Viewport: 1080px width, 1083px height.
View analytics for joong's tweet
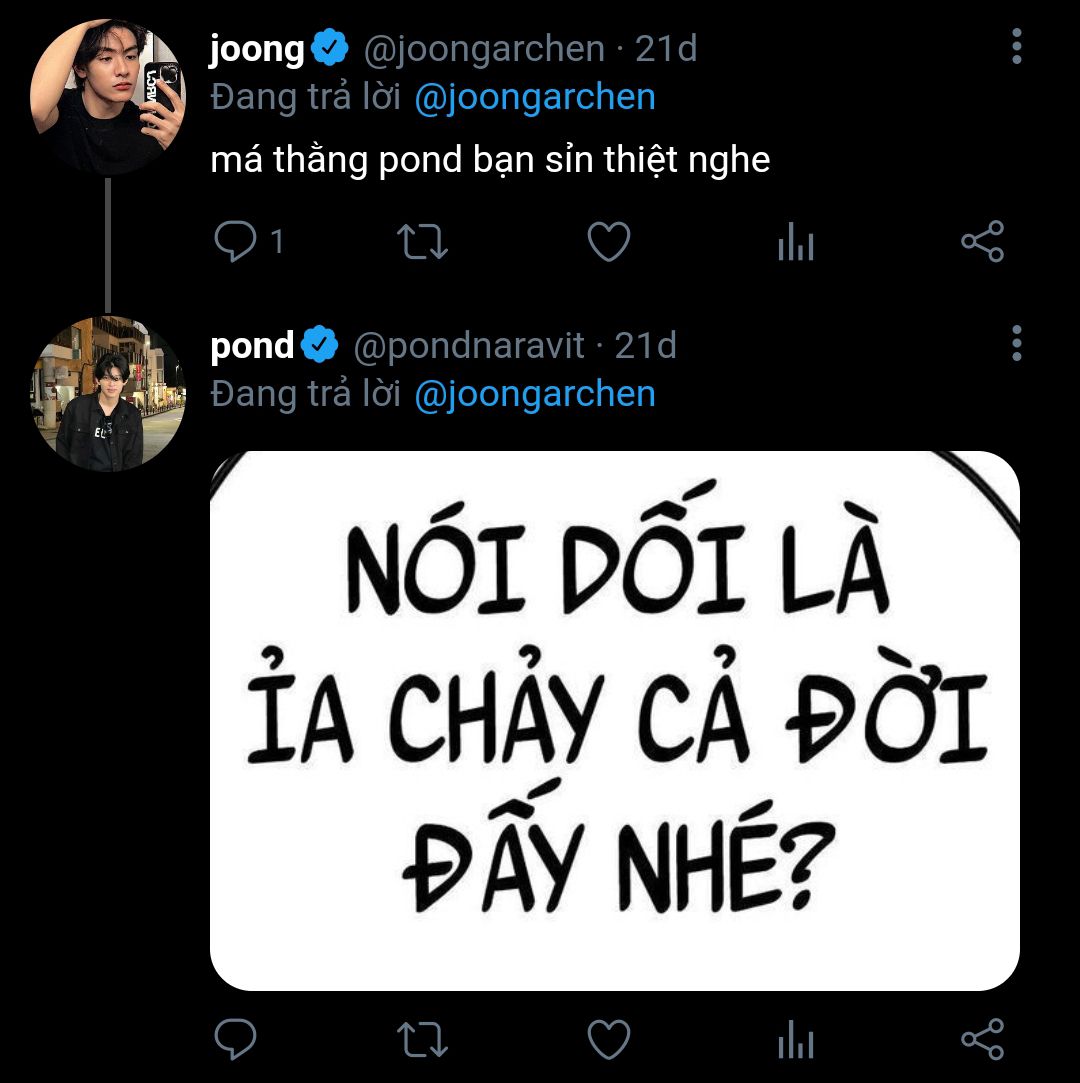(796, 243)
